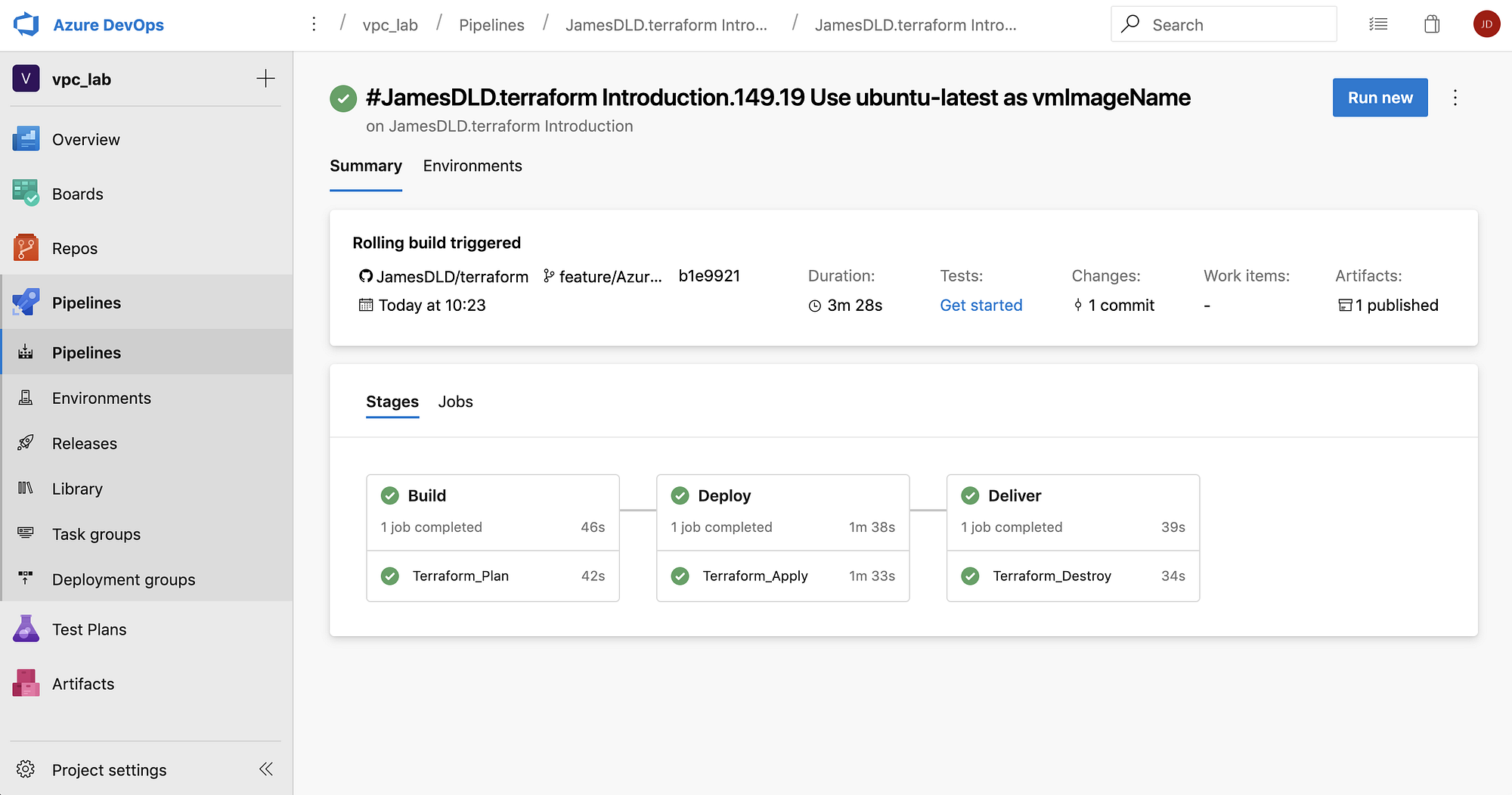1512x795 pixels.
Task: Open the Marketplace shopping bag icon
Action: [1431, 23]
